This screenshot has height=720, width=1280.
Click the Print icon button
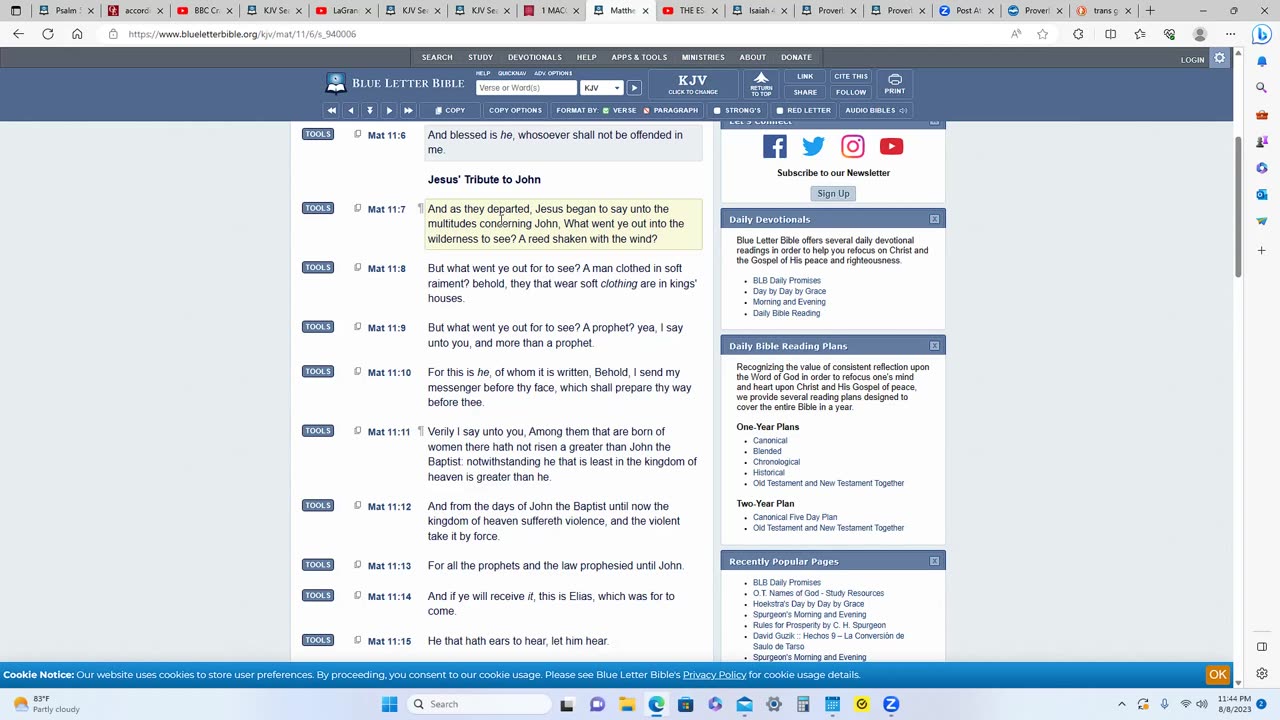pyautogui.click(x=895, y=84)
